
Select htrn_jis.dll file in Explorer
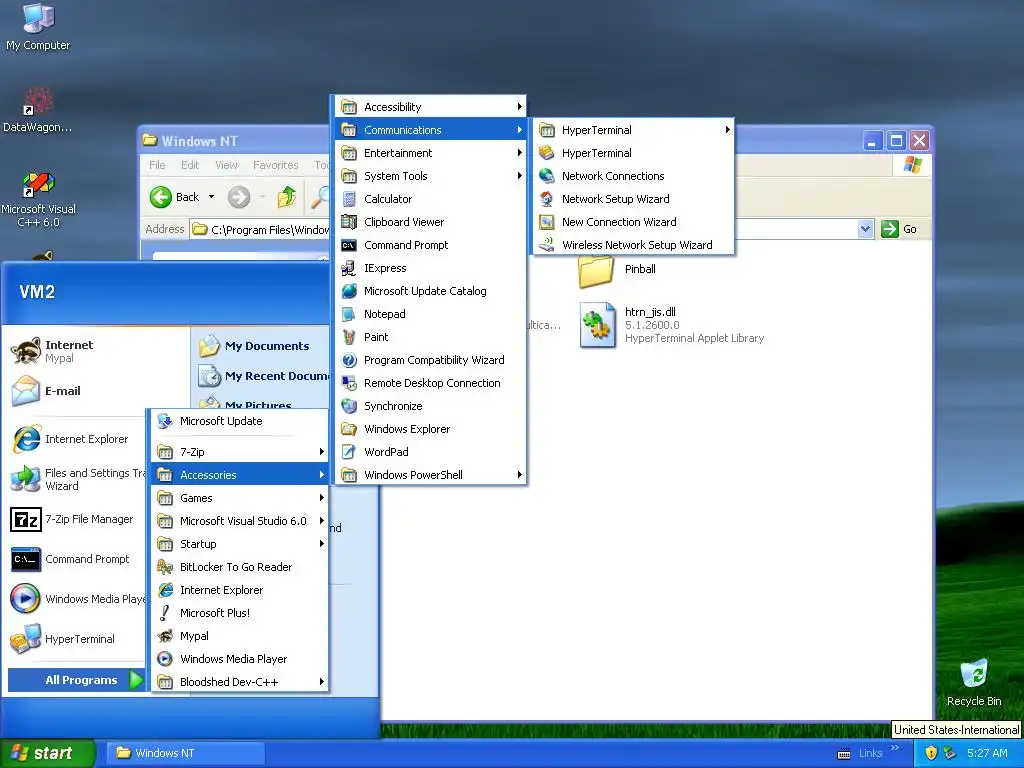click(x=671, y=325)
